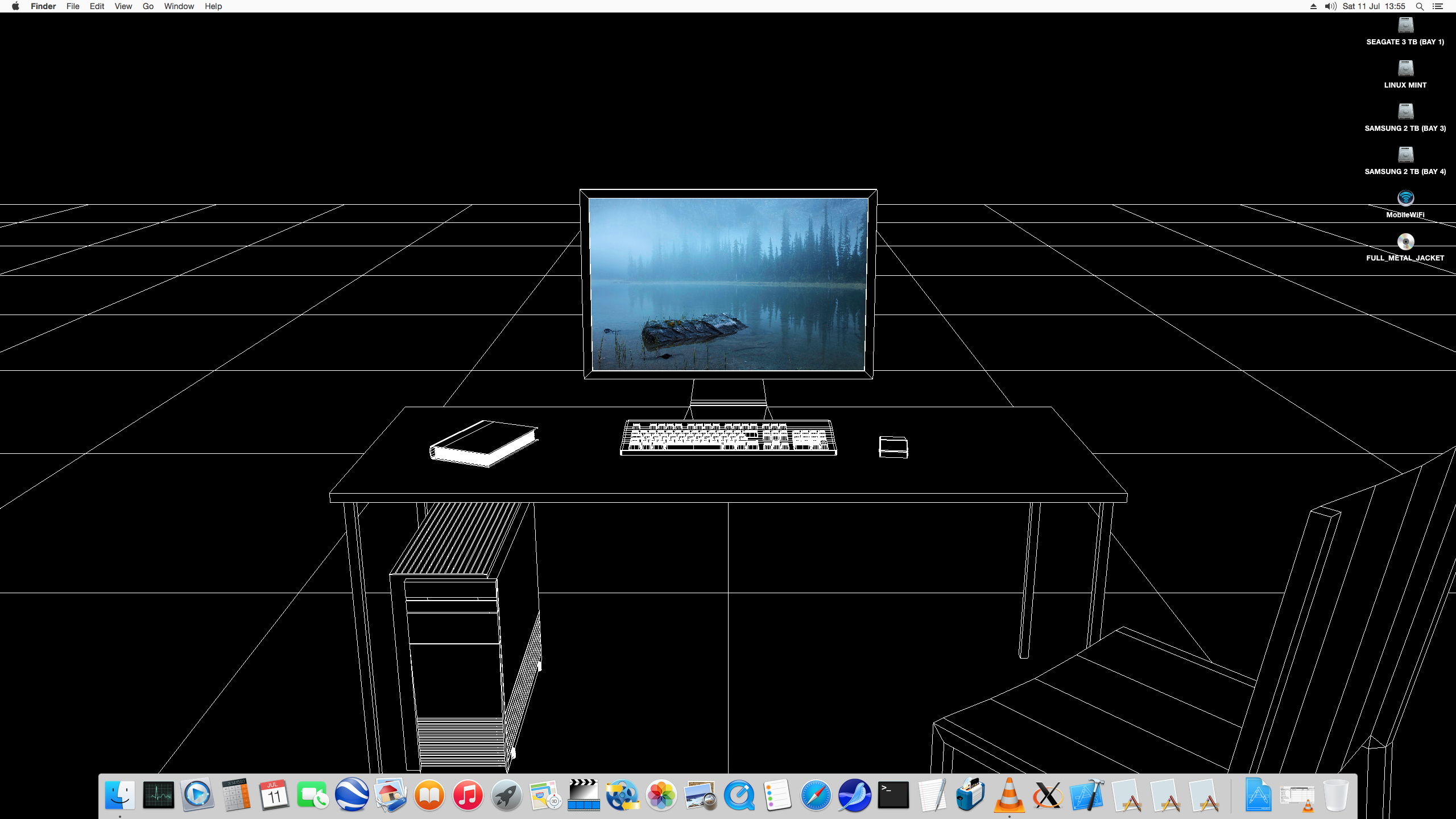
Task: Open the Finder application menu
Action: click(43, 6)
